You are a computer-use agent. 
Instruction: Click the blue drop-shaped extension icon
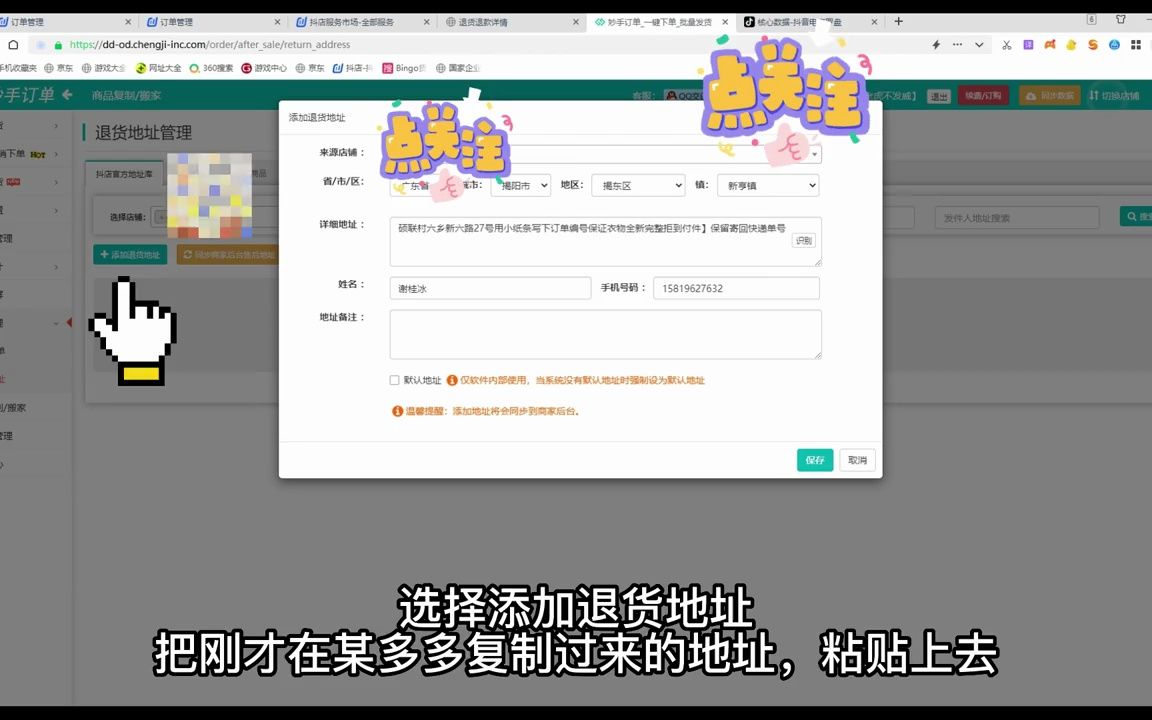pos(1115,45)
